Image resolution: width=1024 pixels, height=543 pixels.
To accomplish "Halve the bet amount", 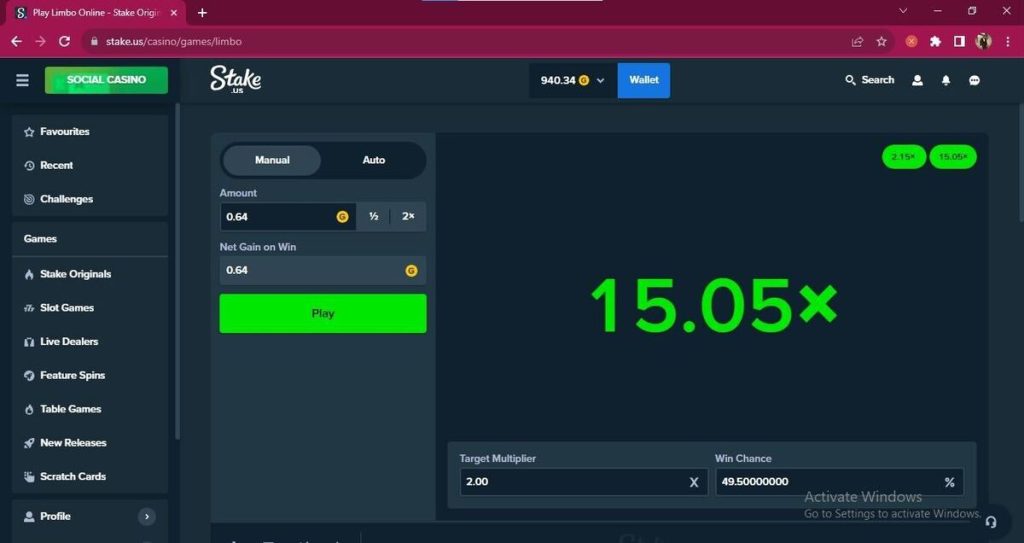I will coord(374,216).
